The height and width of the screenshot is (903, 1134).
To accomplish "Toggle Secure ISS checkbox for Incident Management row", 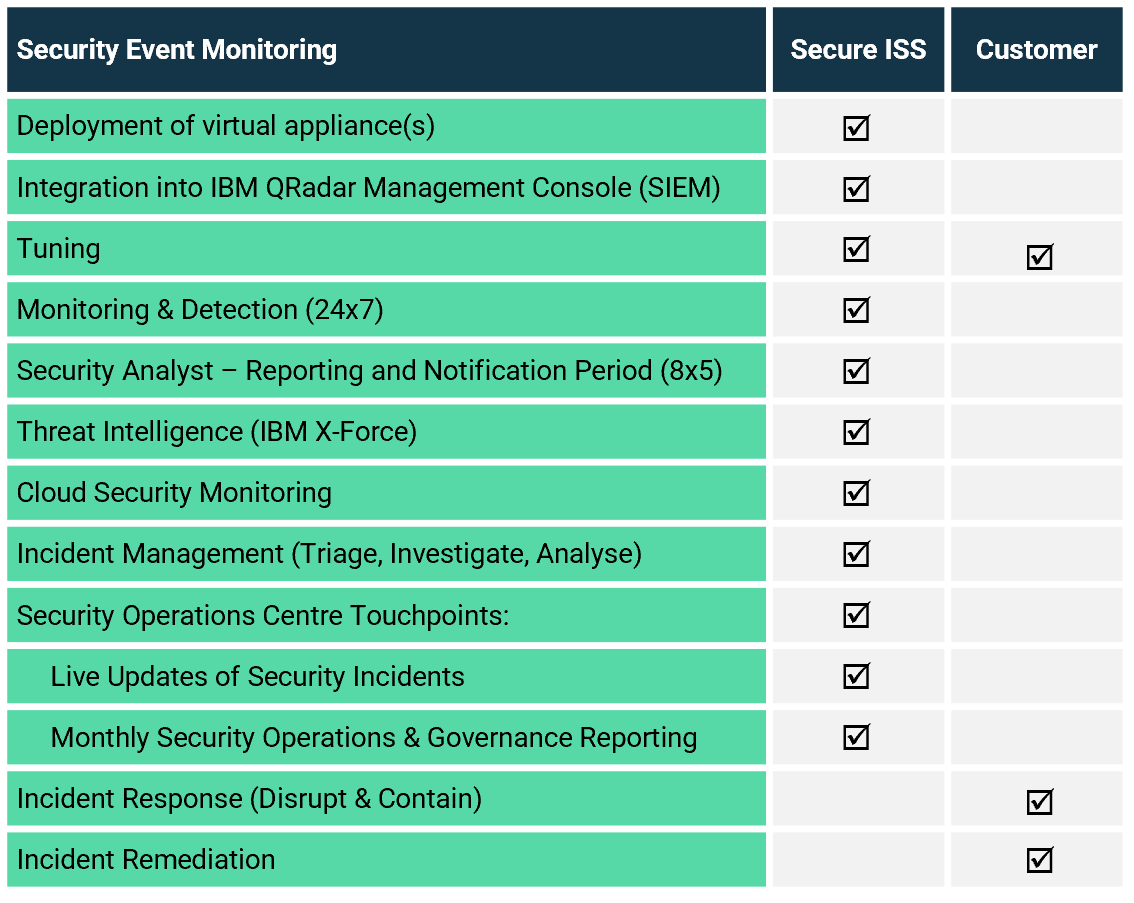I will [x=856, y=555].
